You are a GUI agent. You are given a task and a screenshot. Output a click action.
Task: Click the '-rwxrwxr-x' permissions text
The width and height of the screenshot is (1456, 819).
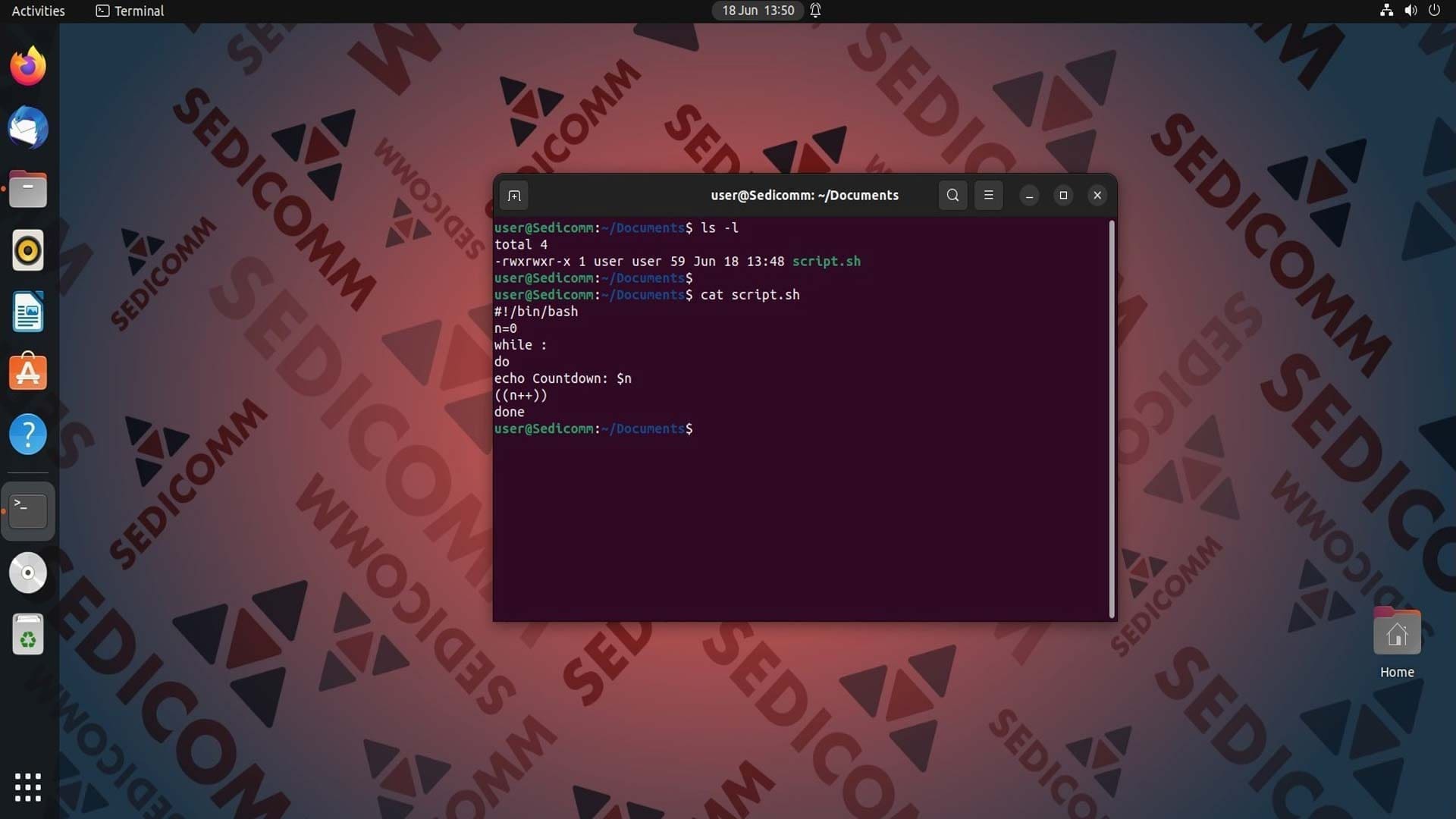click(x=532, y=262)
